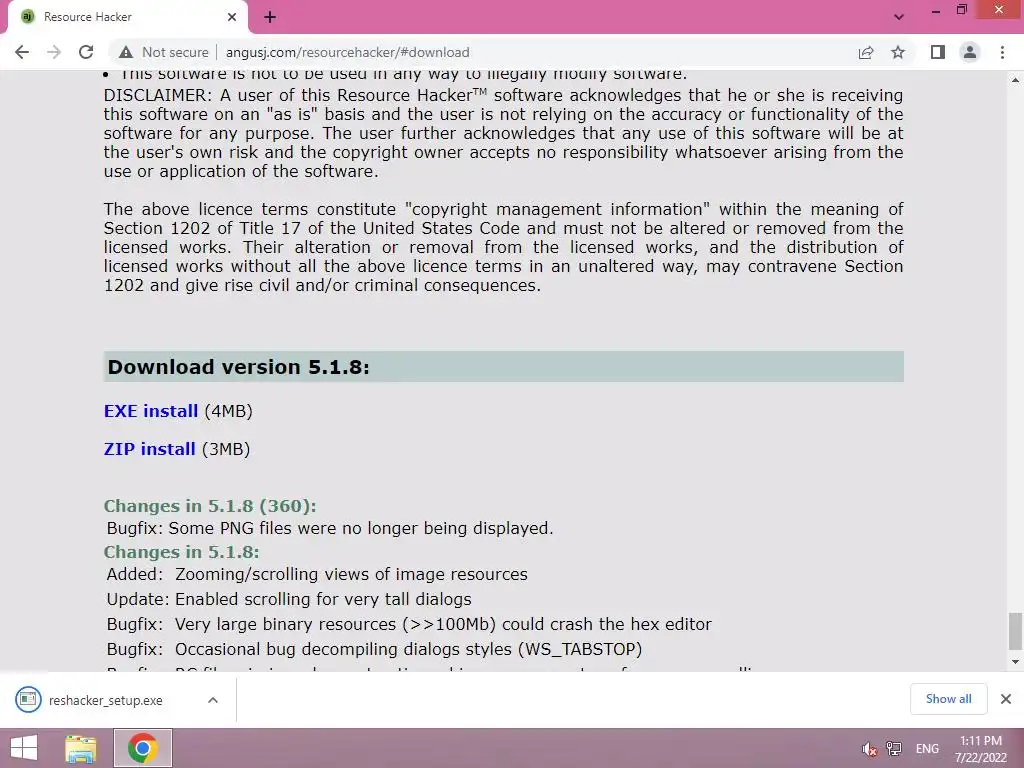Select the Resource Hacker tab

tap(127, 17)
